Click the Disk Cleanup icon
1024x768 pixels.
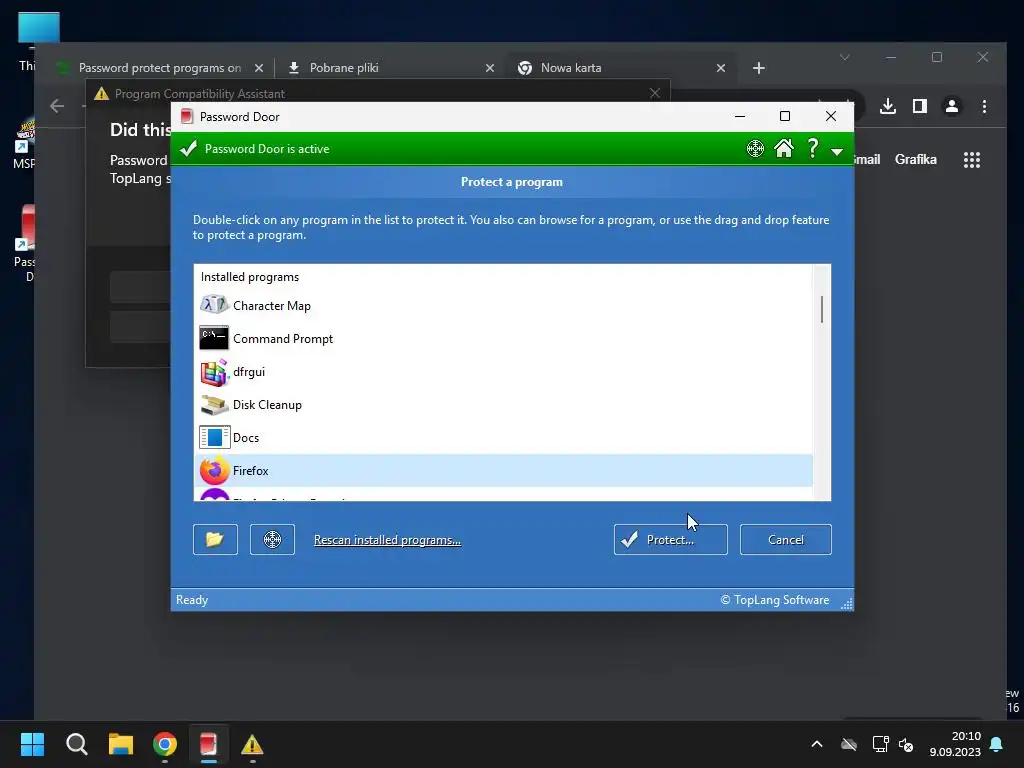(x=214, y=404)
